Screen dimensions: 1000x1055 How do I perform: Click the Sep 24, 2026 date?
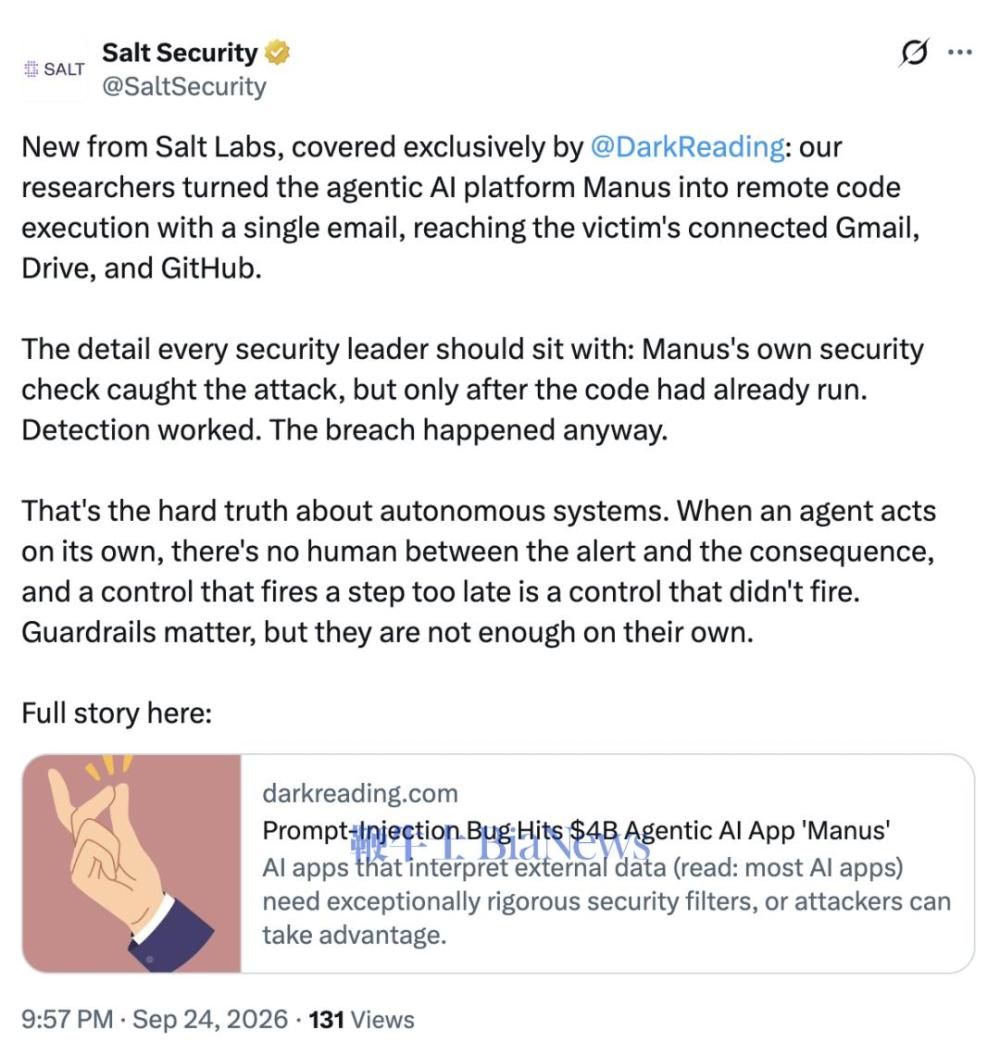tap(210, 1019)
